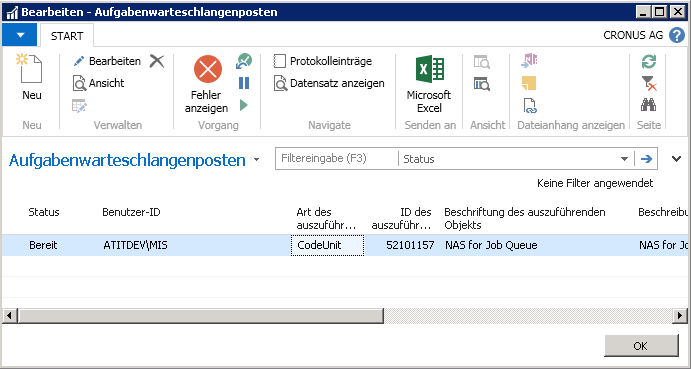
Task: Click the horizontal scrollbar right arrow
Action: pyautogui.click(x=680, y=316)
